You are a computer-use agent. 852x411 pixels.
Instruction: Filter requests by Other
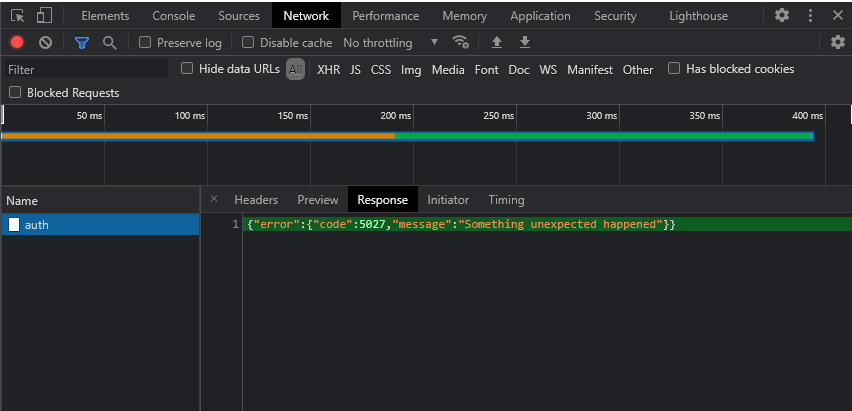[x=638, y=70]
